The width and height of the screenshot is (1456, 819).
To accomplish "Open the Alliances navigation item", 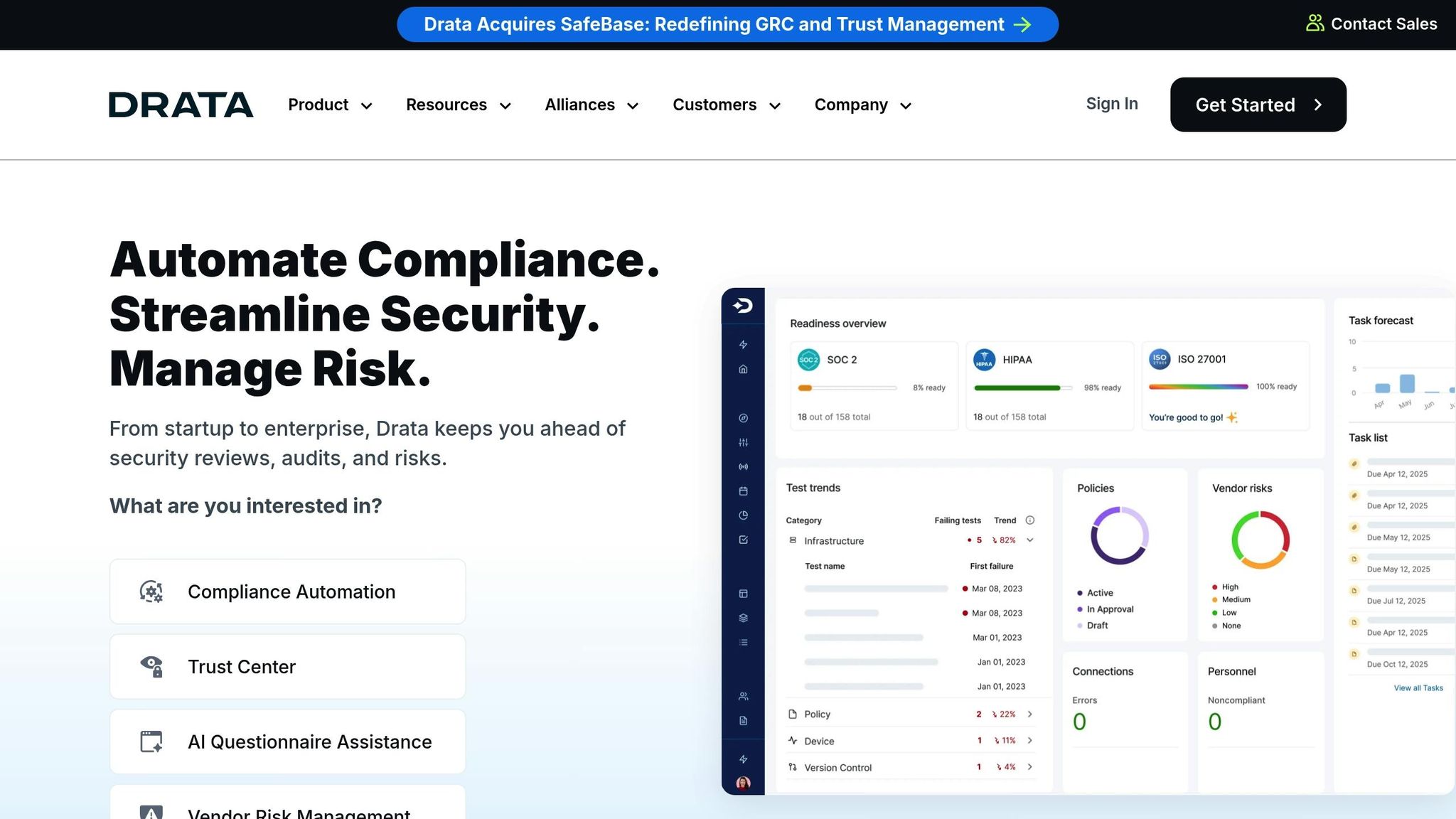I will (x=591, y=105).
